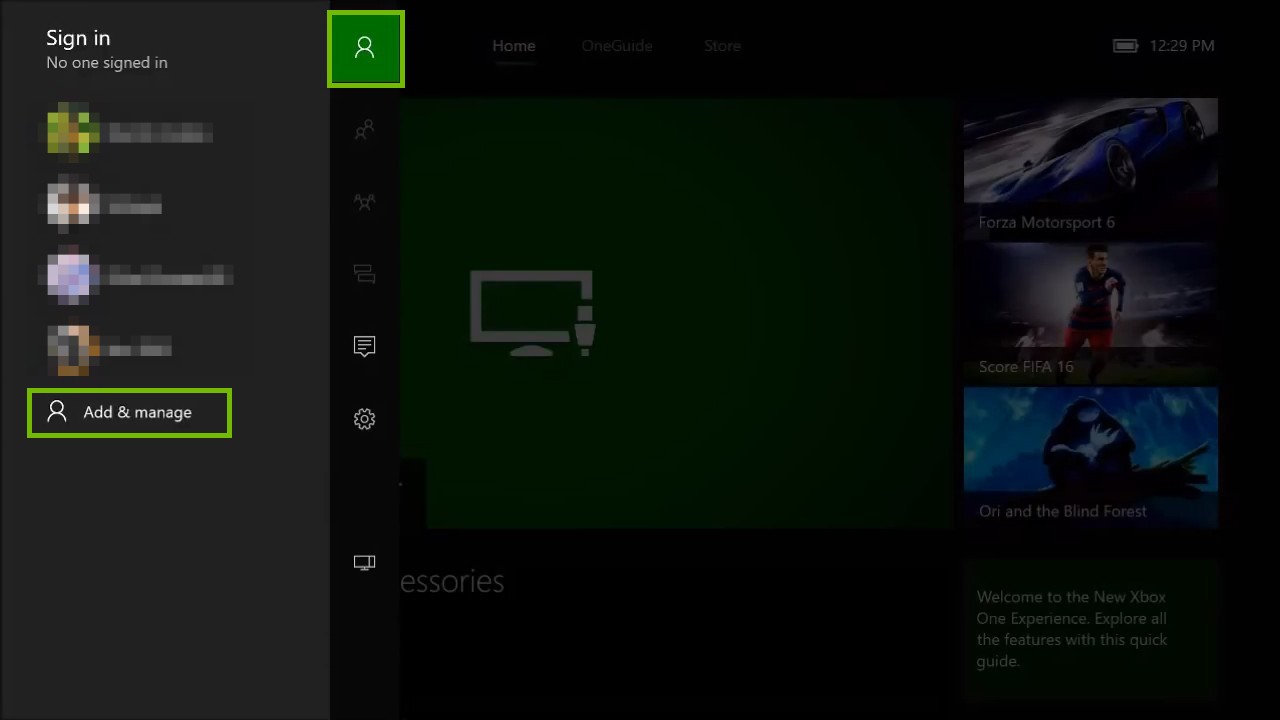This screenshot has width=1280, height=720.
Task: Open Messages from the sidebar
Action: coord(364,345)
